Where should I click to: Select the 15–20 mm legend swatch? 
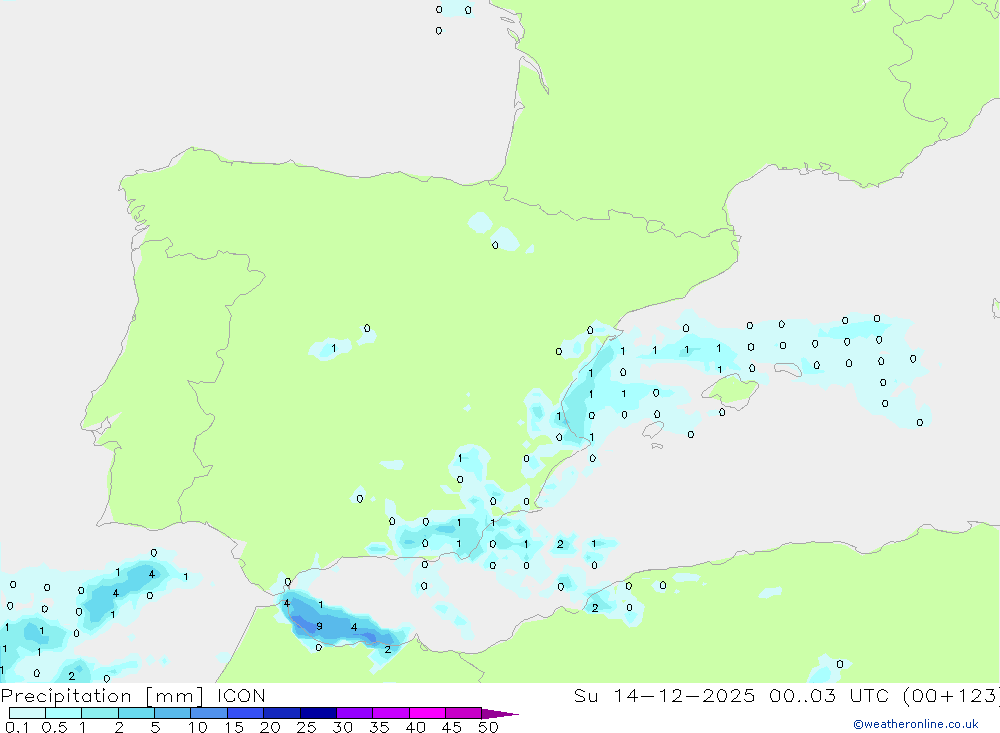pyautogui.click(x=245, y=713)
